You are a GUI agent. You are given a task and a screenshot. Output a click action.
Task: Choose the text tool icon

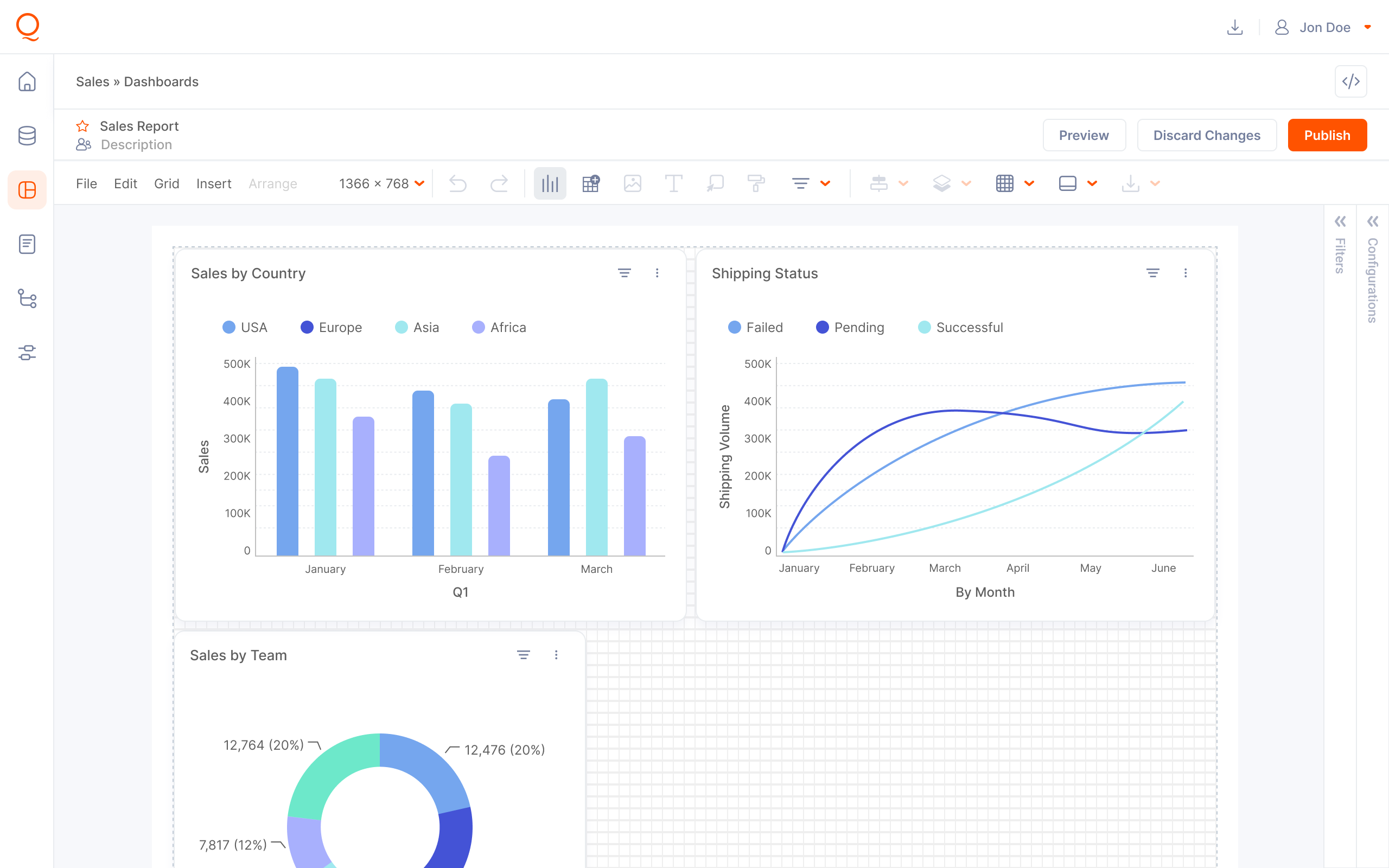click(673, 184)
